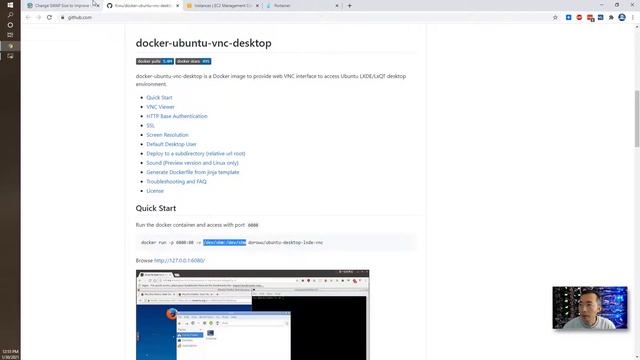The width and height of the screenshot is (640, 360).
Task: Switch to the Change SWAP Size tab
Action: click(x=61, y=6)
